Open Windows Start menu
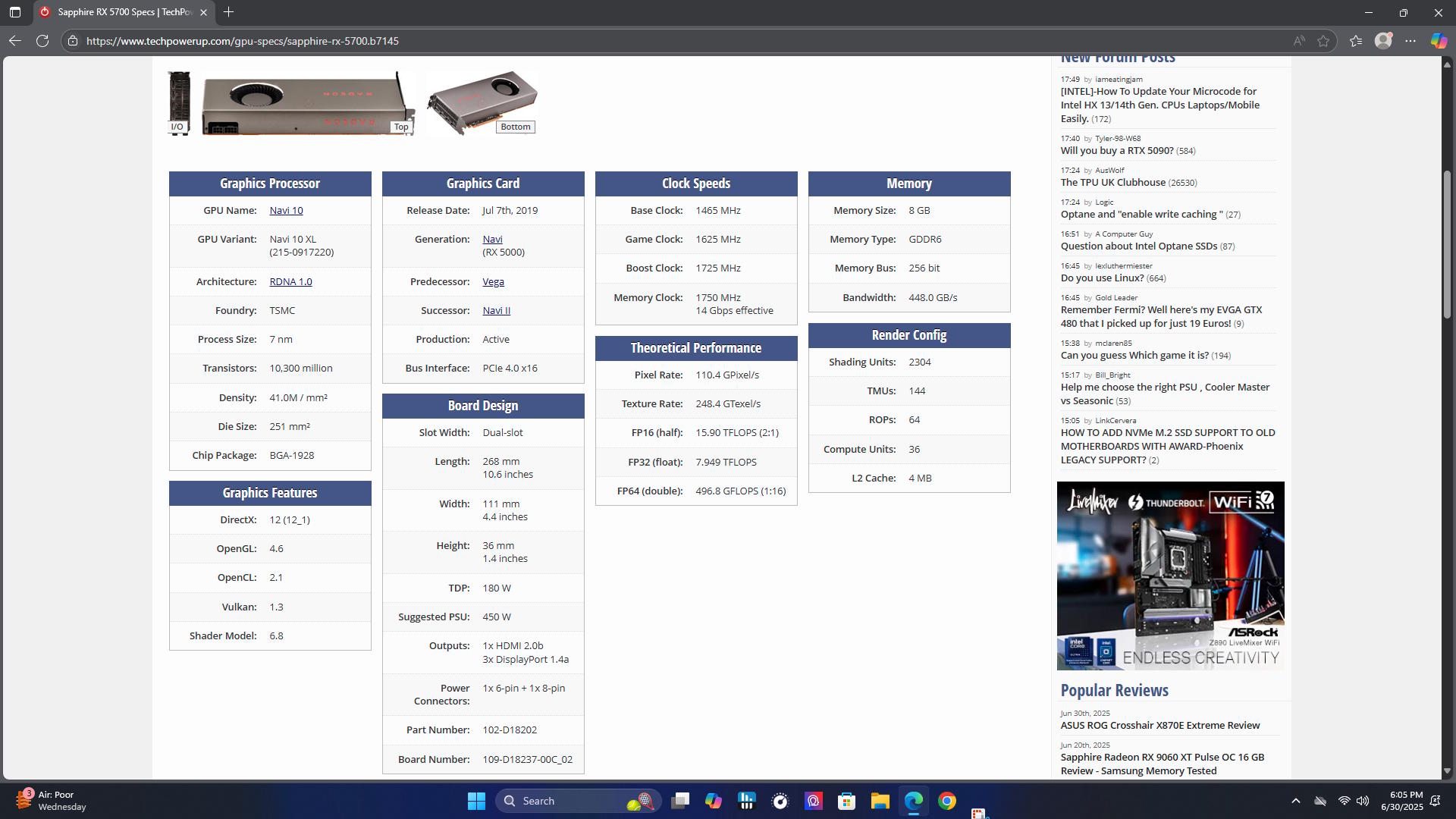This screenshot has height=819, width=1456. 476,801
